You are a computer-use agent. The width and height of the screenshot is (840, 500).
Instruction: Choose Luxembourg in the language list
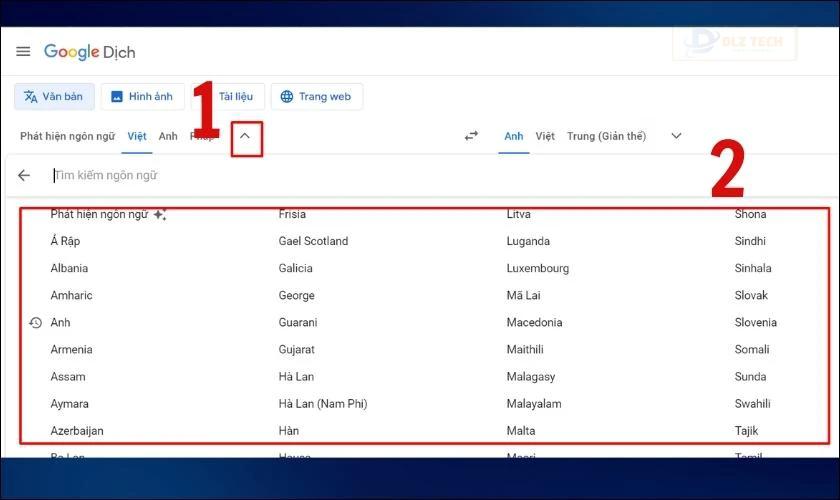[x=537, y=268]
